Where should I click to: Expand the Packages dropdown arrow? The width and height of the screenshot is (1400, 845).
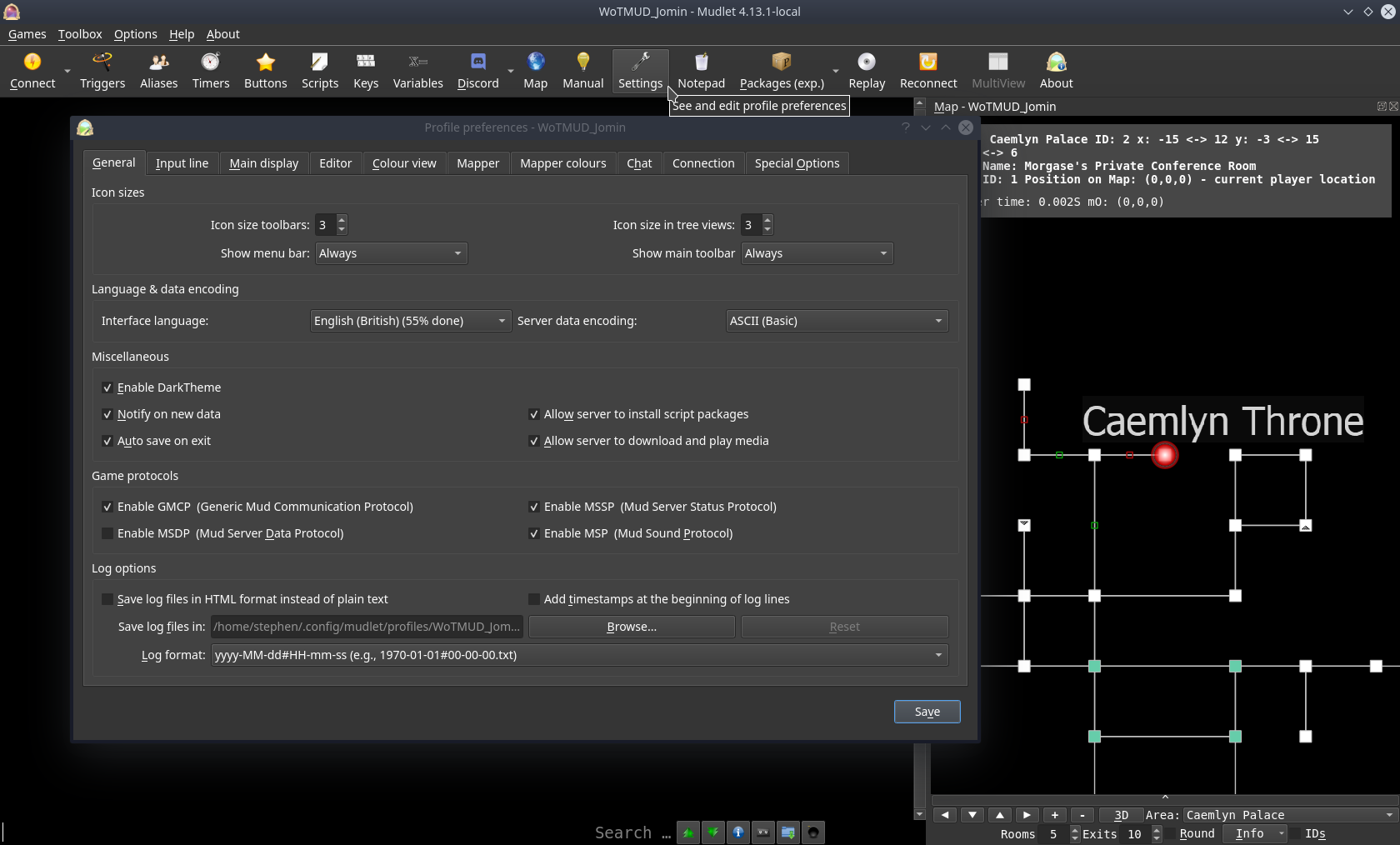point(835,72)
